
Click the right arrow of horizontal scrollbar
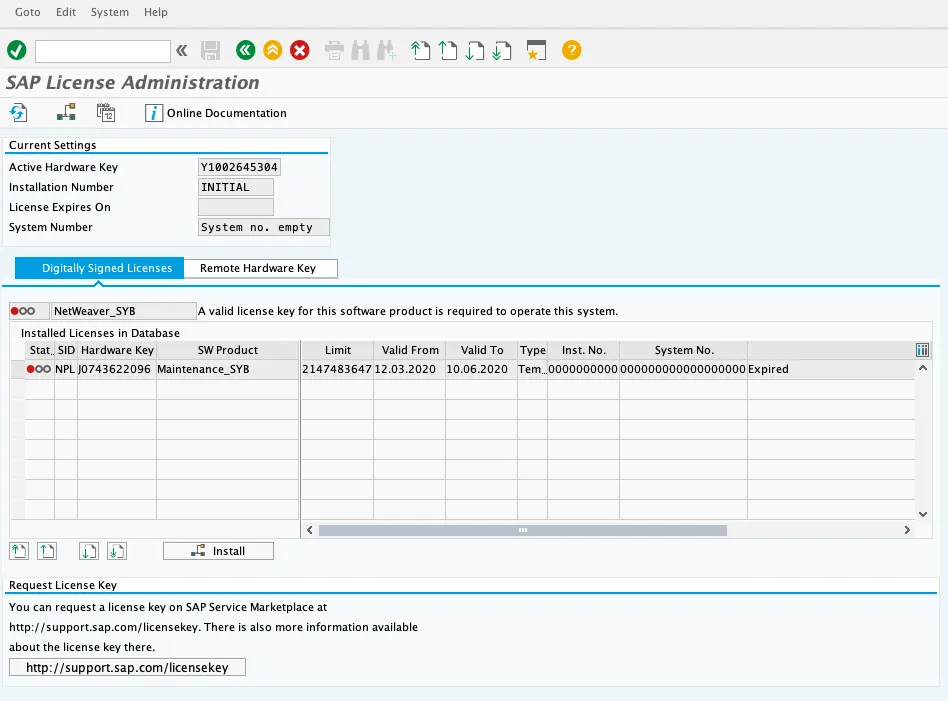click(907, 530)
